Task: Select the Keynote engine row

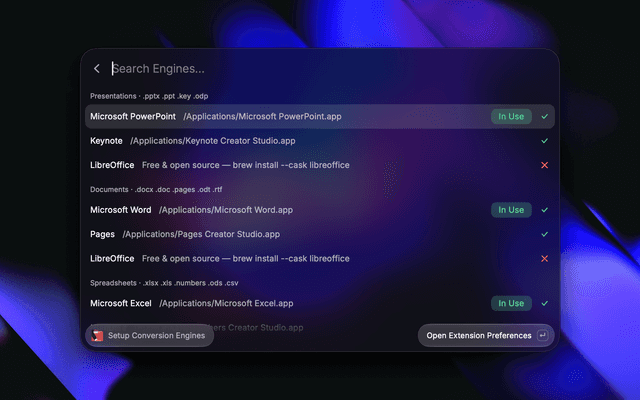Action: click(320, 141)
